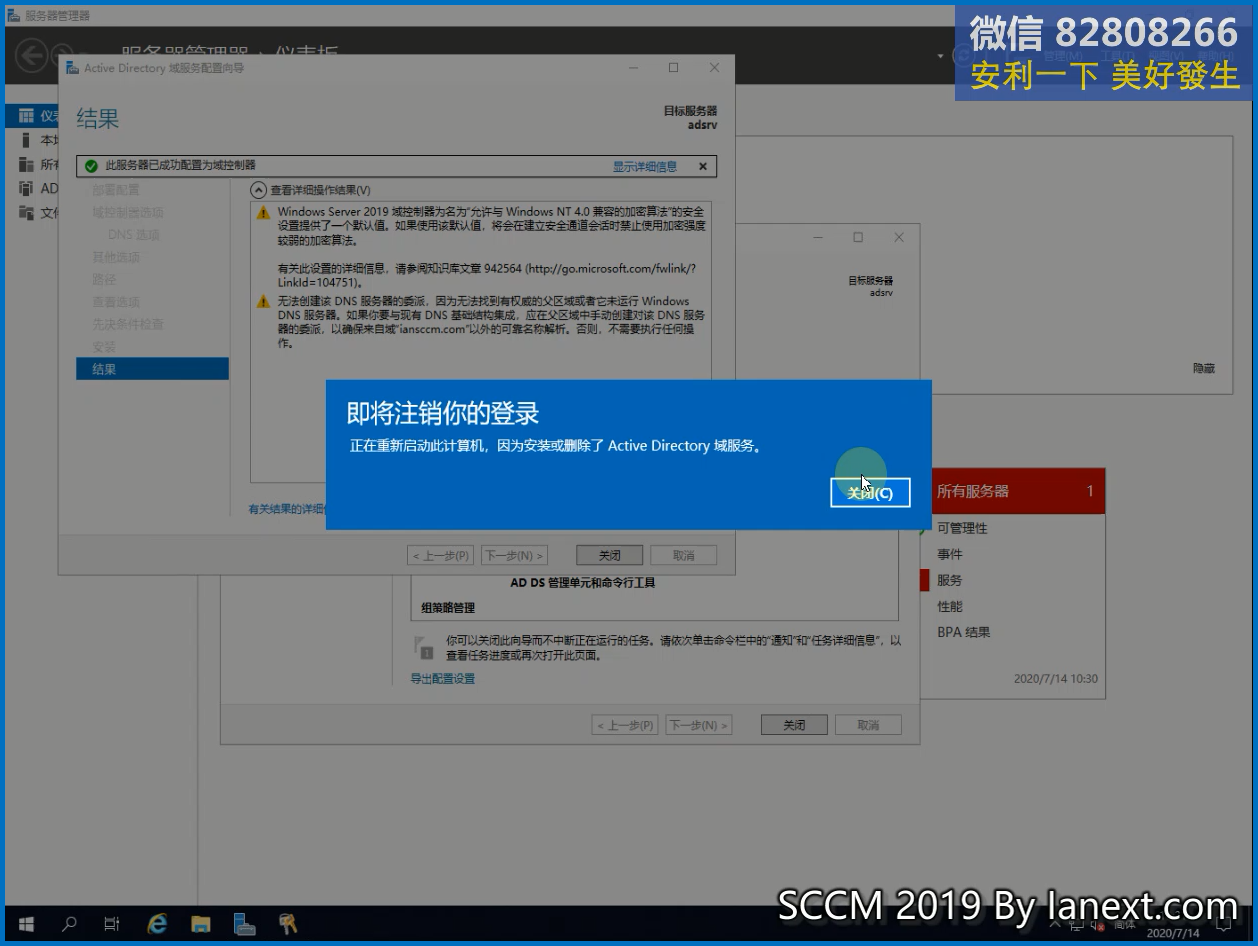Click the keys icon on taskbar

click(288, 924)
